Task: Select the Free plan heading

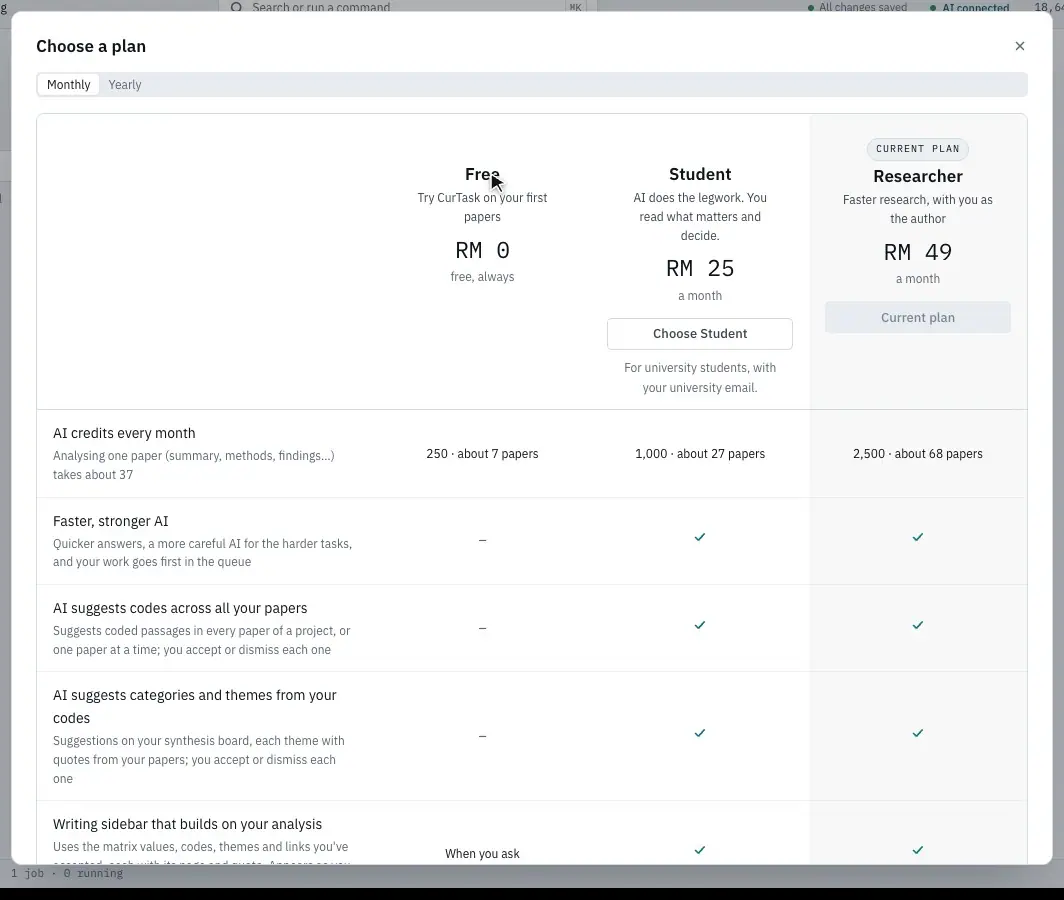Action: pyautogui.click(x=482, y=174)
